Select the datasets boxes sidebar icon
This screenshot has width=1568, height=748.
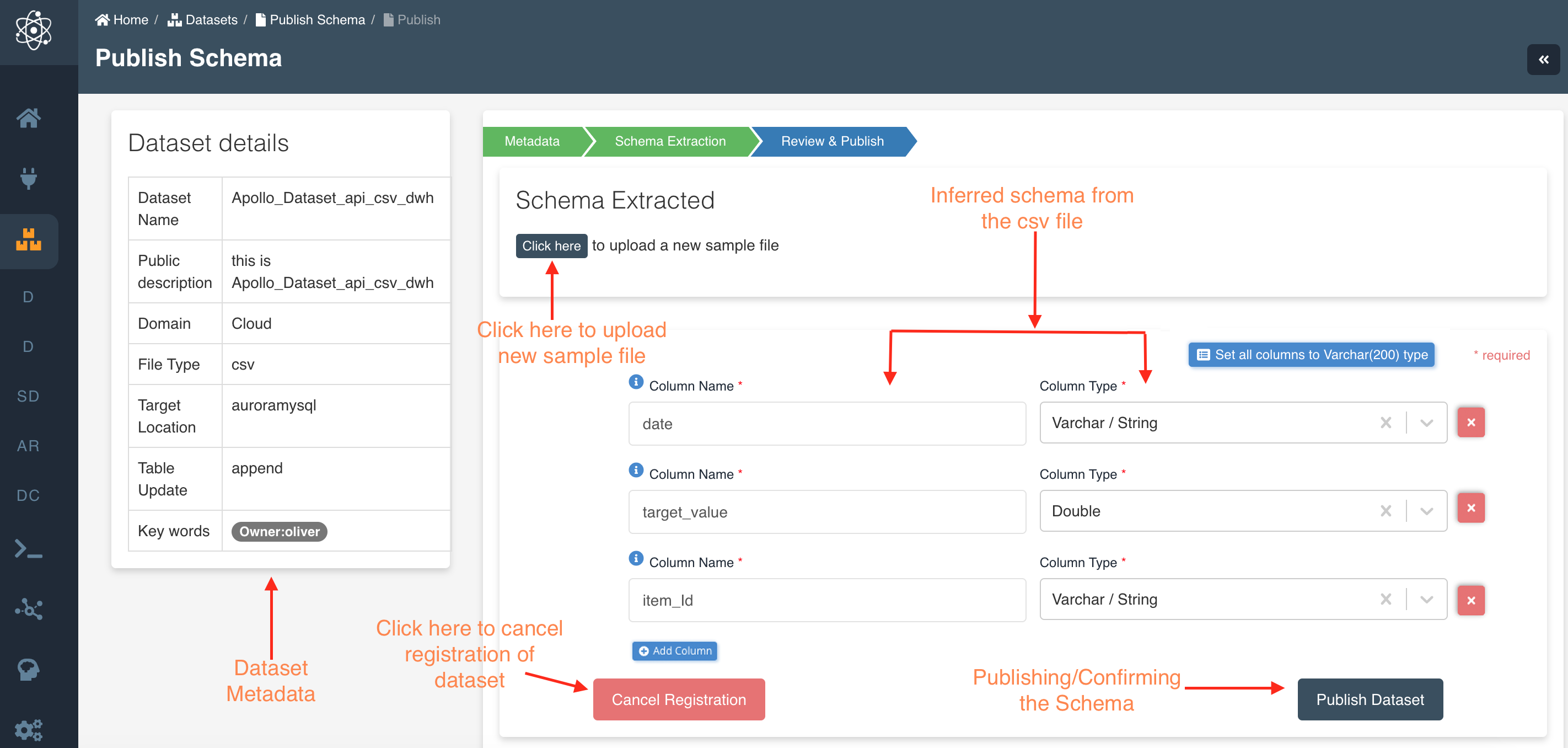pyautogui.click(x=28, y=240)
